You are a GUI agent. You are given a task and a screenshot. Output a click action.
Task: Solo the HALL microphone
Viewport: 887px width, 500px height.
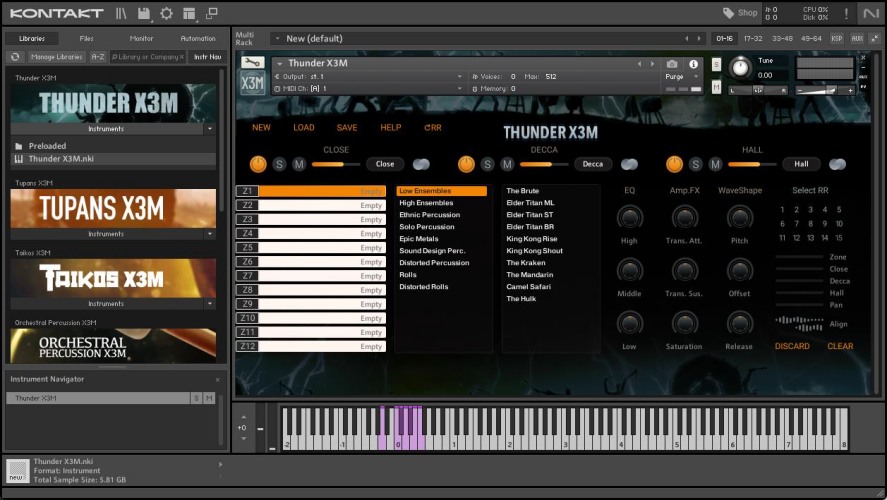(696, 164)
